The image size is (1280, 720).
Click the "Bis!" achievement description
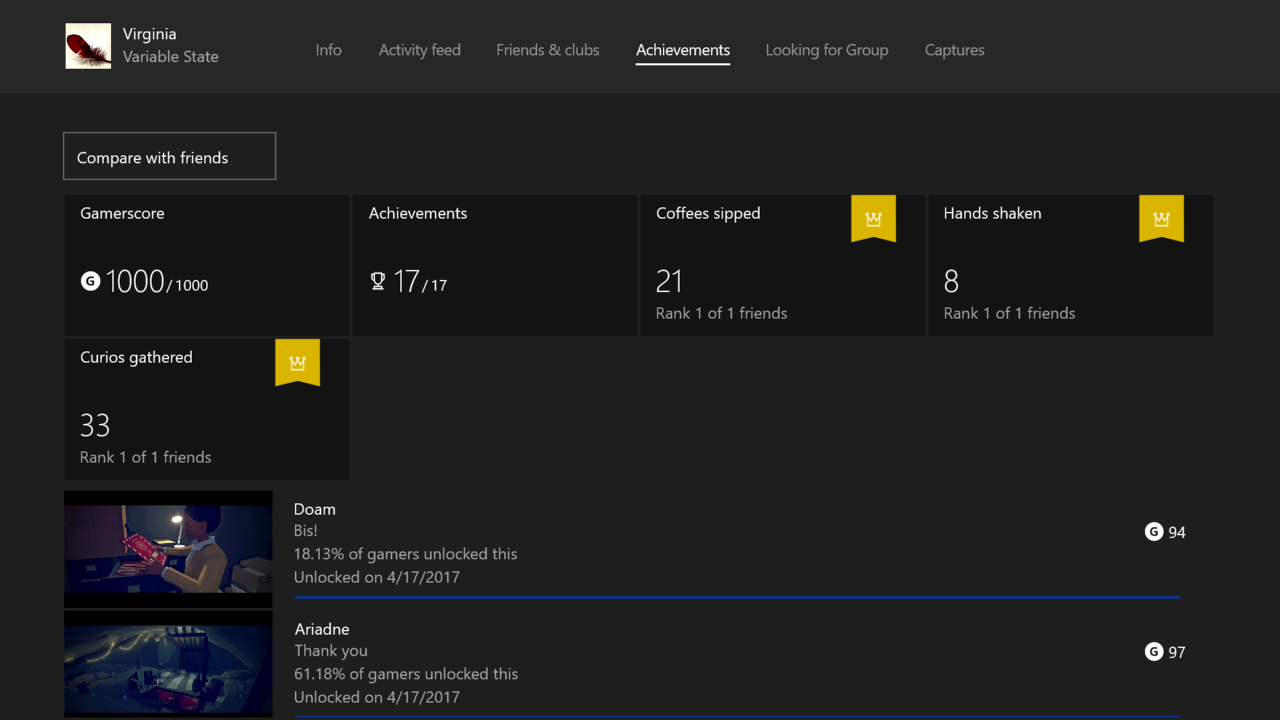click(306, 531)
